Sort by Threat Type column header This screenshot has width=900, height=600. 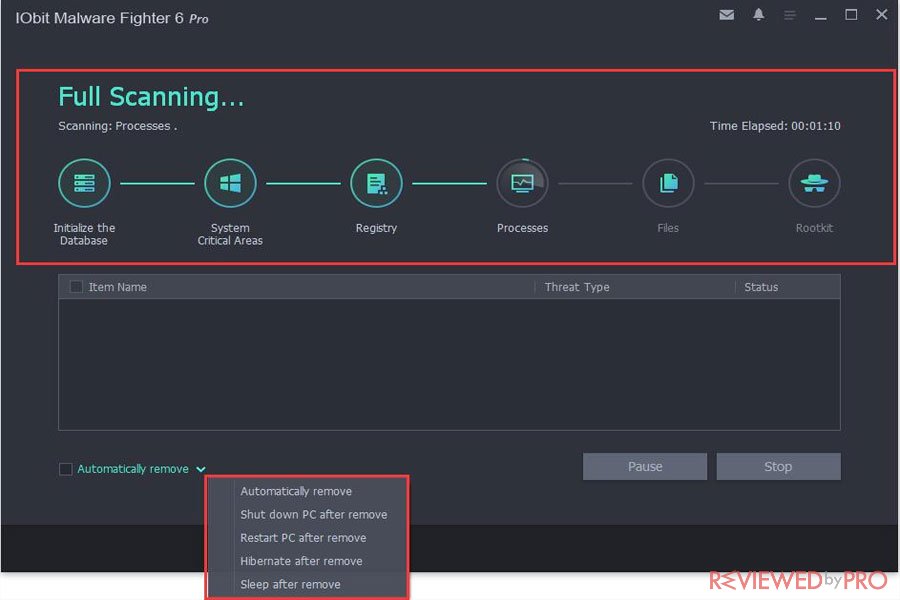click(577, 287)
